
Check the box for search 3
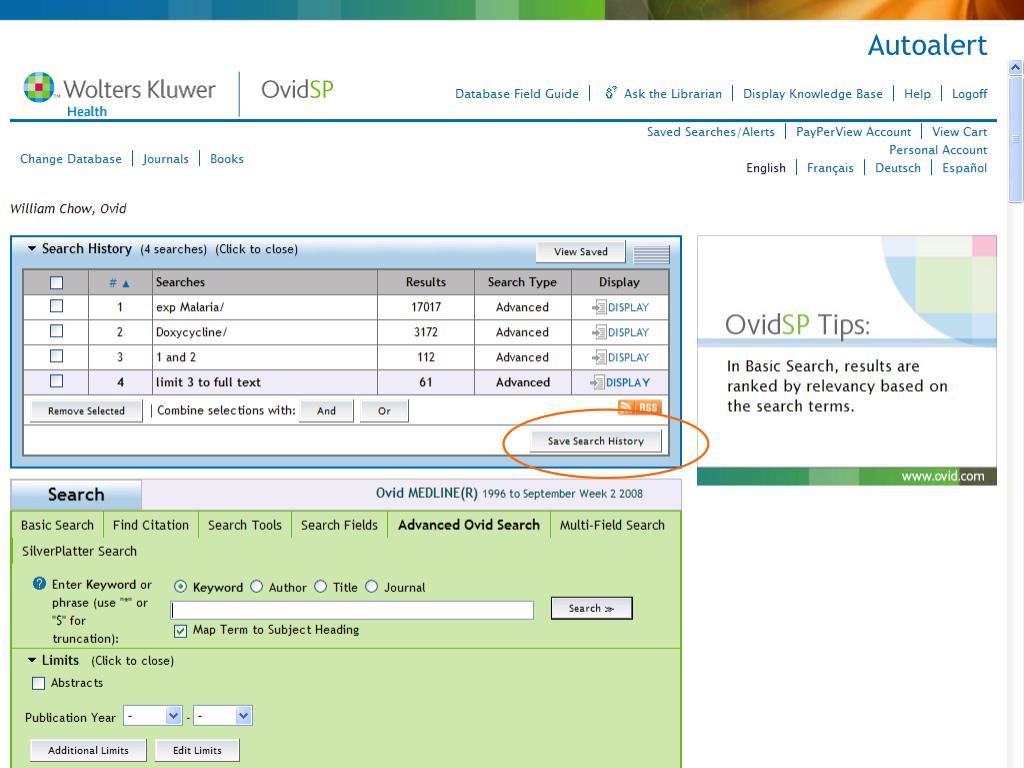click(x=57, y=356)
